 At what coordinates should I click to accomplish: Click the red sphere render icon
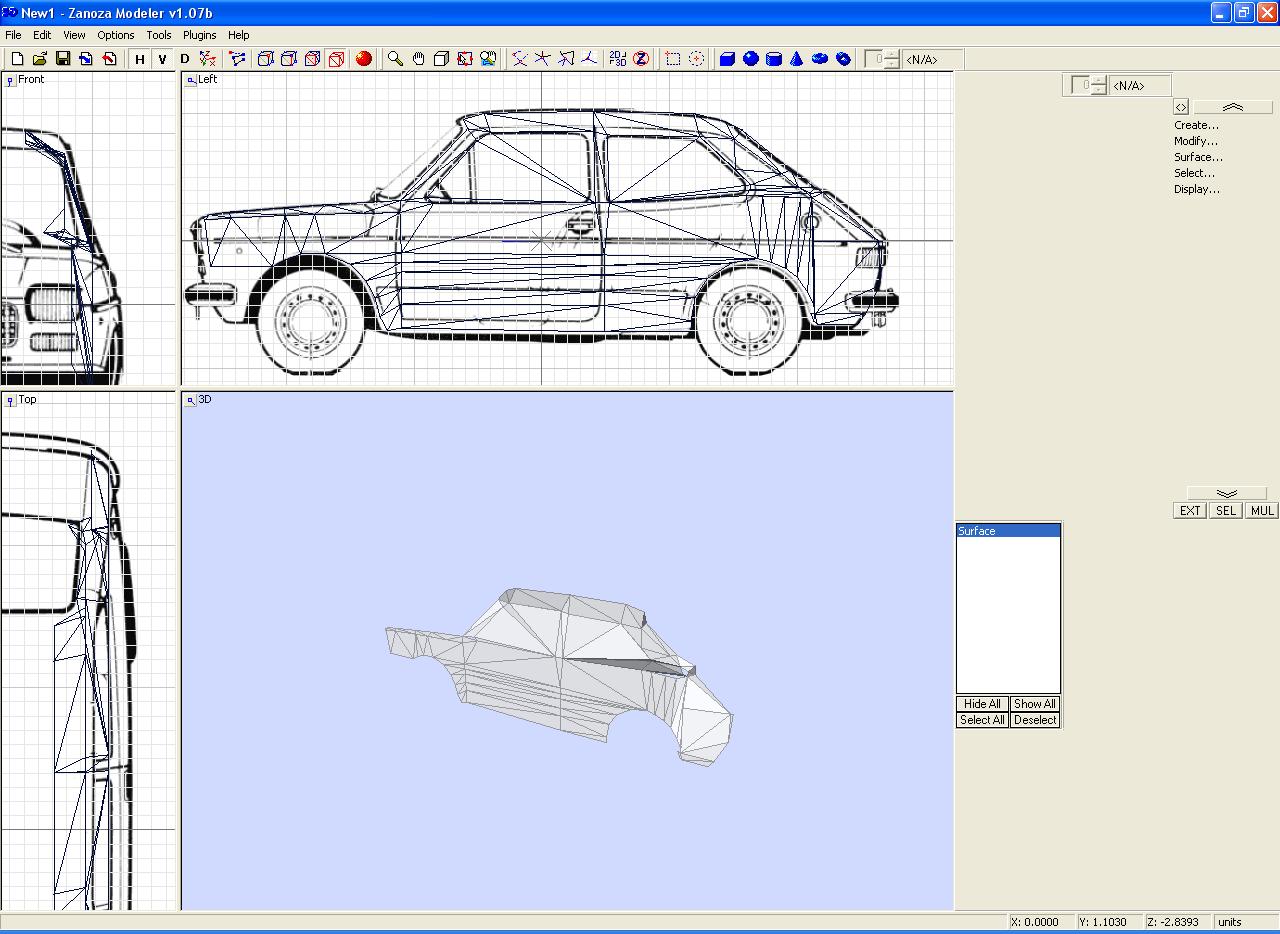click(x=364, y=59)
